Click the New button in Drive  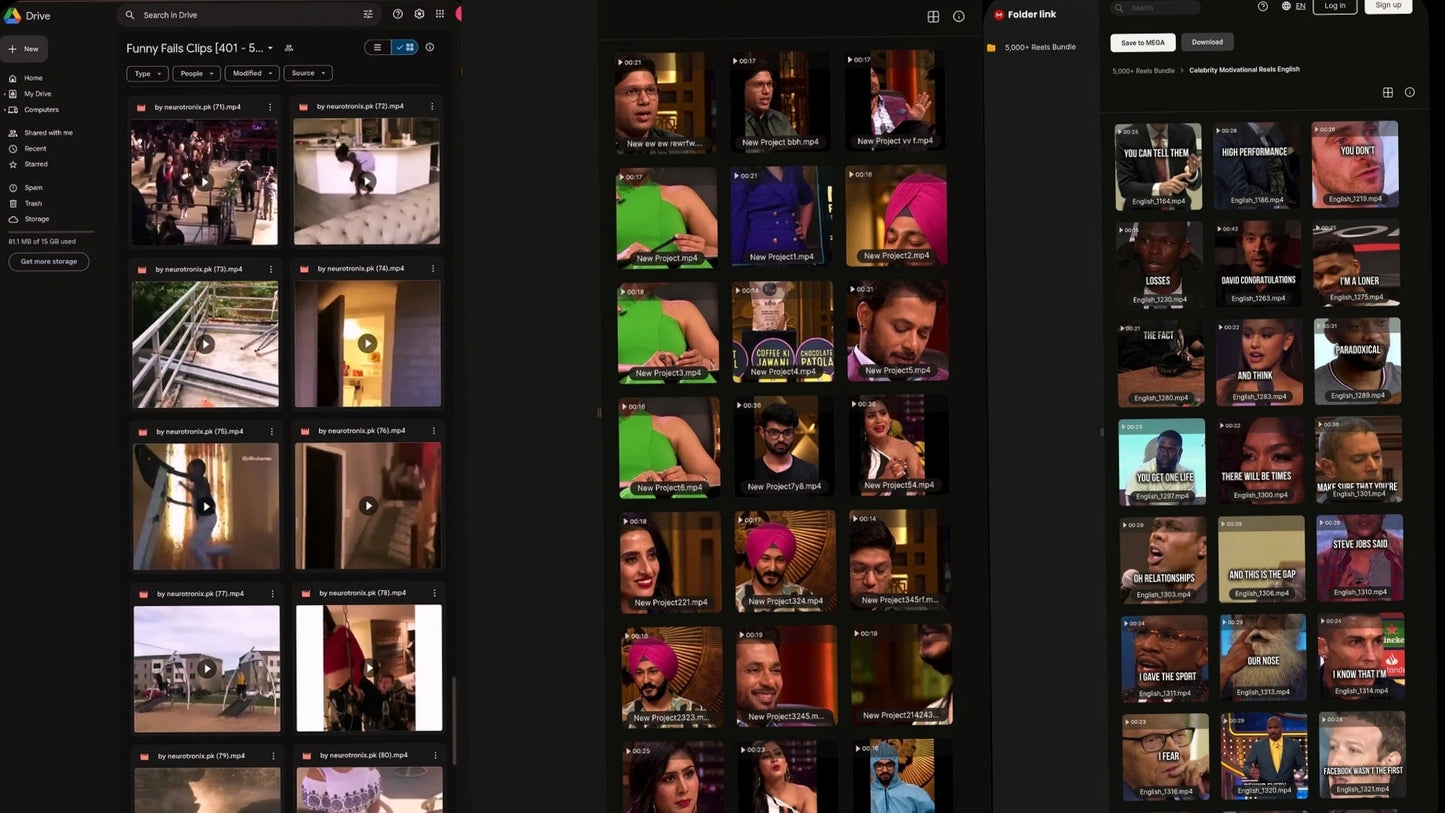(x=24, y=49)
